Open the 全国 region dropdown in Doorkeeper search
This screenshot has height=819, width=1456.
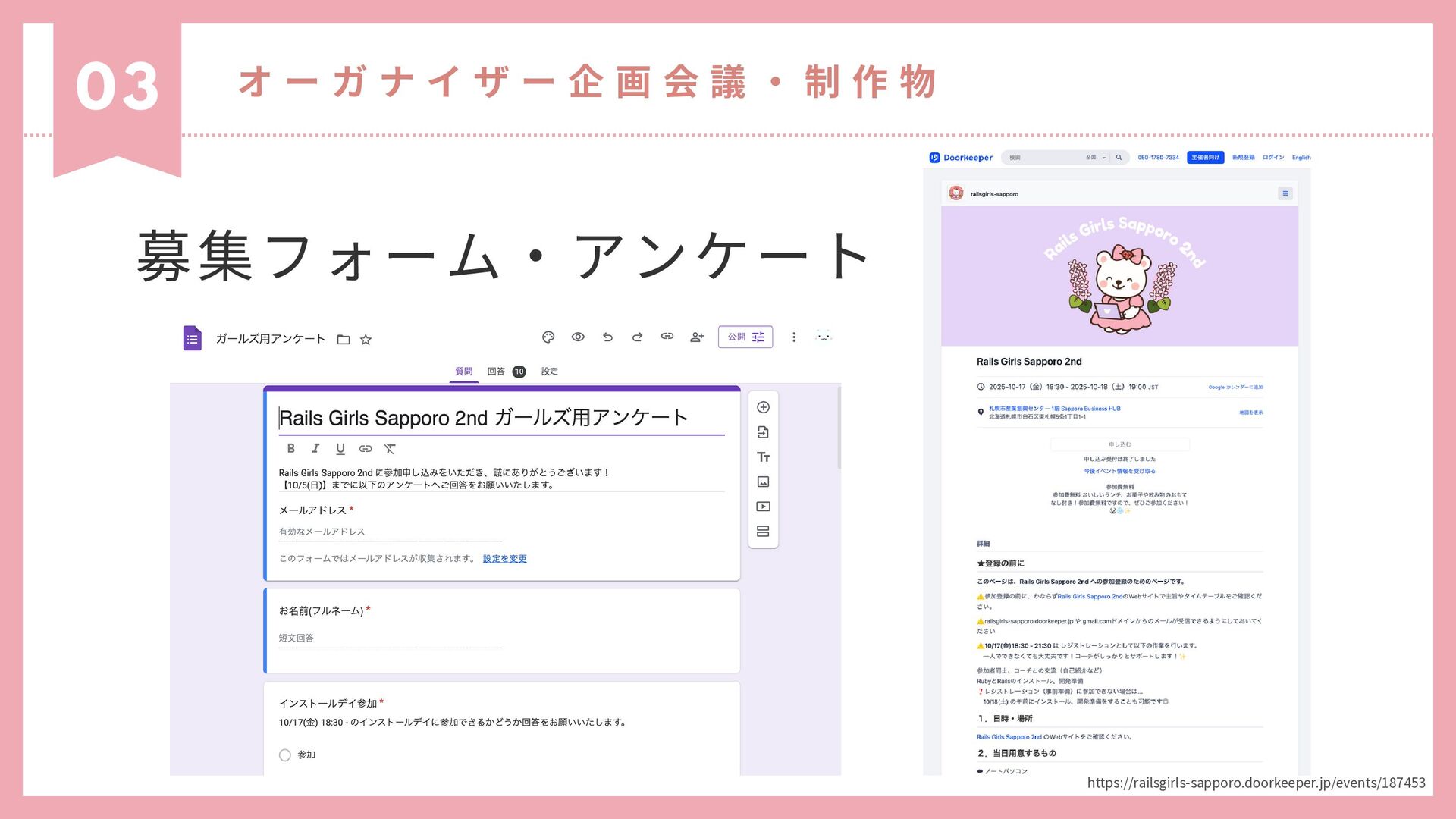[1096, 158]
